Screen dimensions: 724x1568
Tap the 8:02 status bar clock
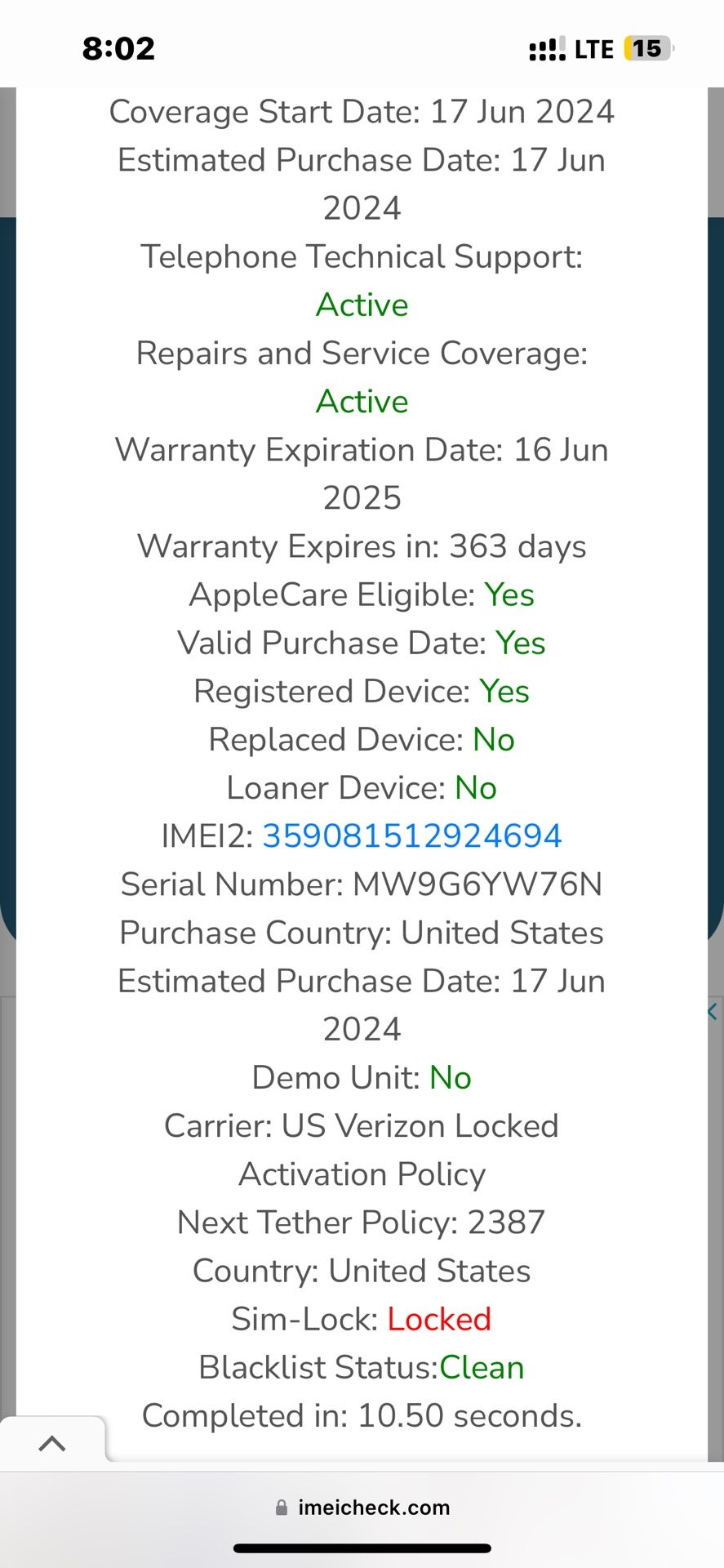tap(118, 49)
